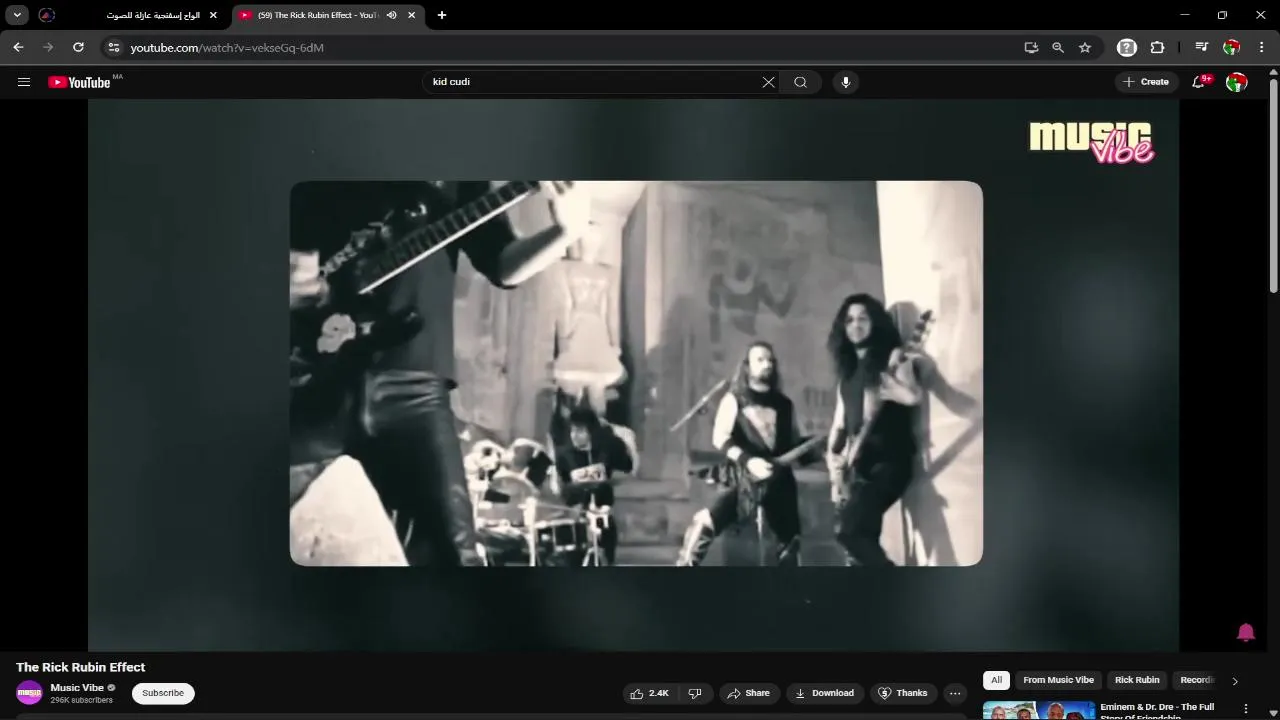This screenshot has width=1280, height=720.
Task: Download the video
Action: coord(825,693)
